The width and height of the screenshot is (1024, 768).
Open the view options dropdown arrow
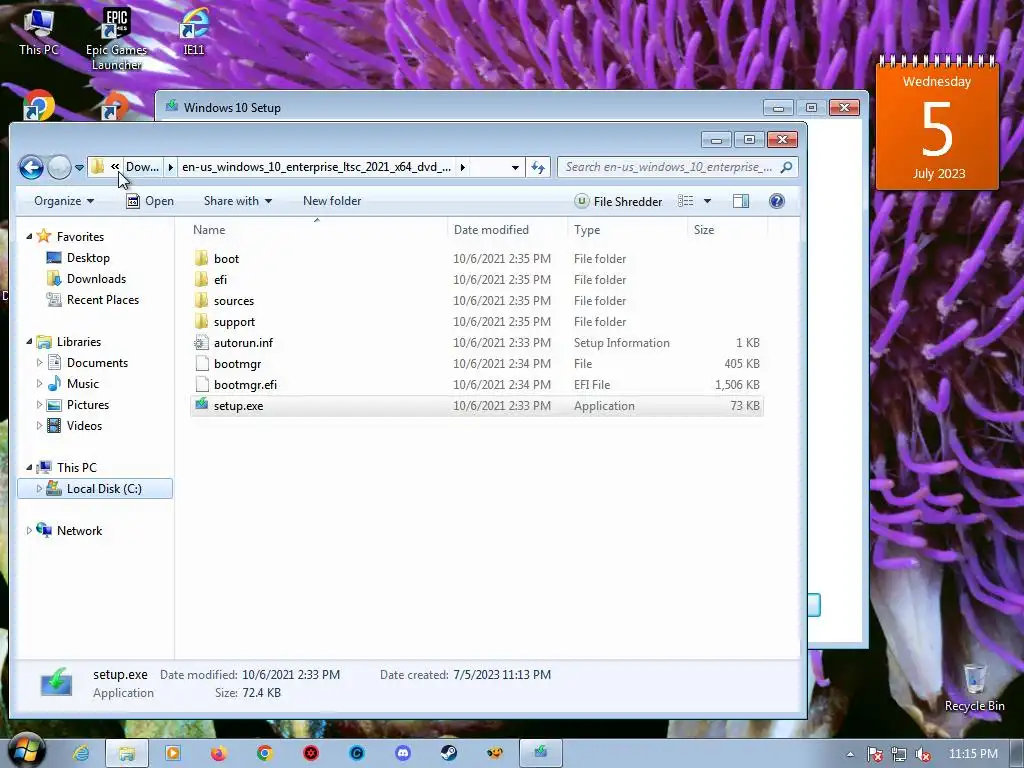[707, 201]
